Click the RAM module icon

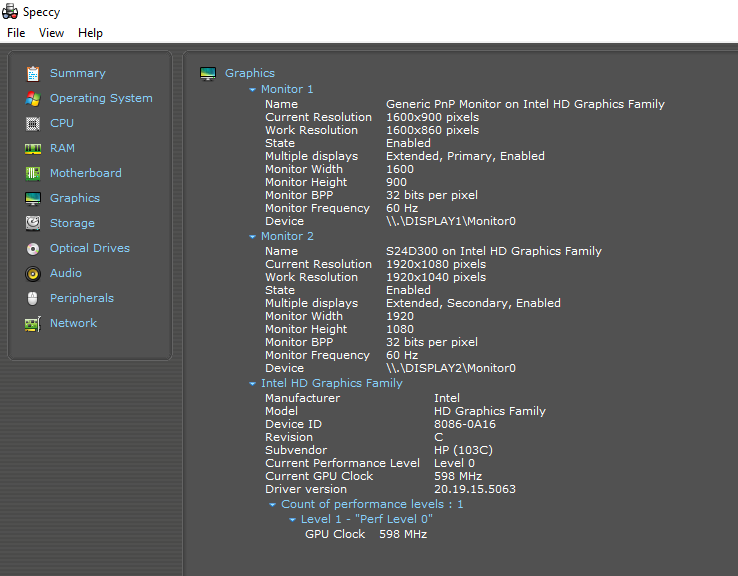[33, 149]
